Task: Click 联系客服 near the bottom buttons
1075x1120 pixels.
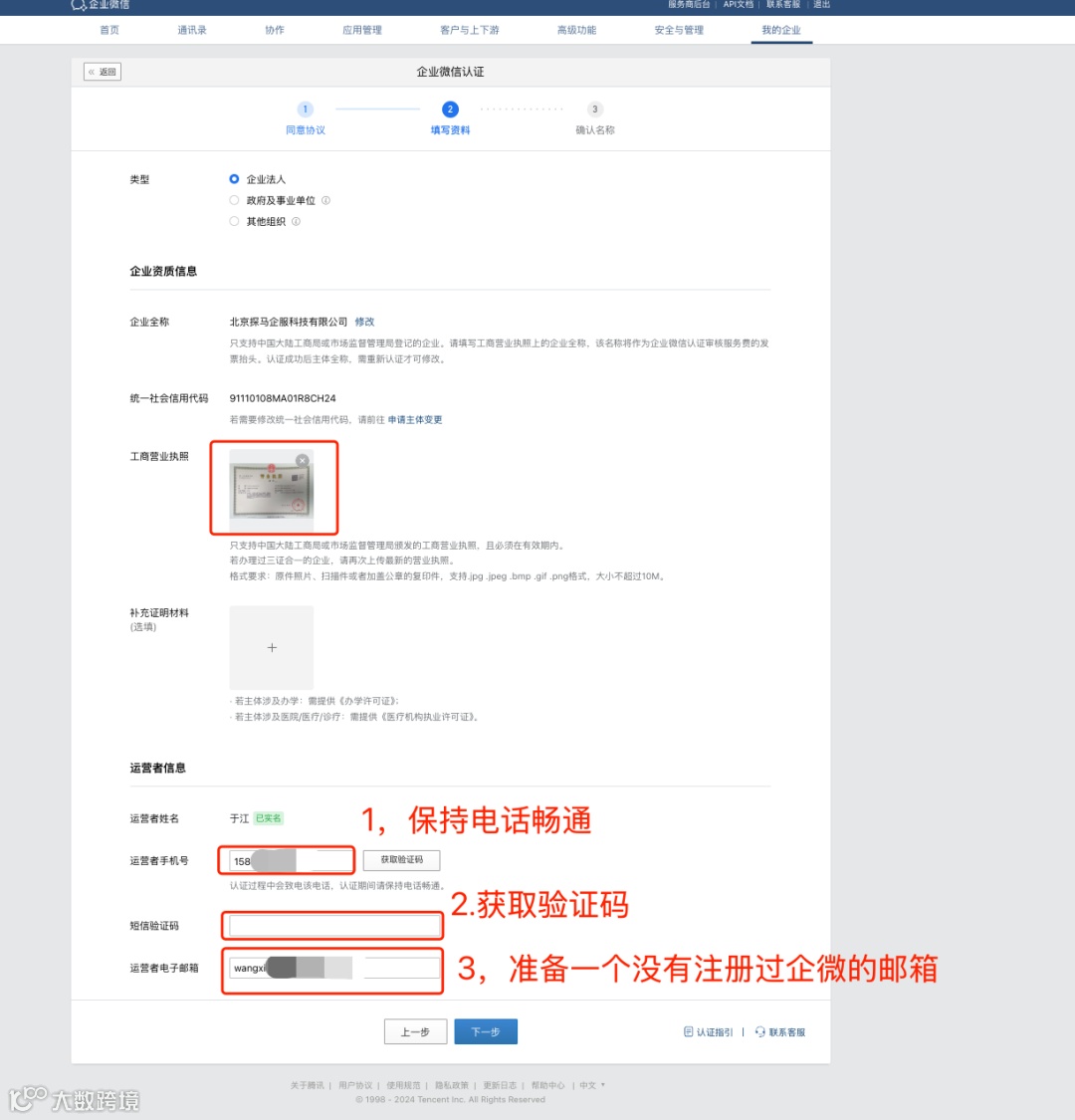Action: tap(780, 1032)
